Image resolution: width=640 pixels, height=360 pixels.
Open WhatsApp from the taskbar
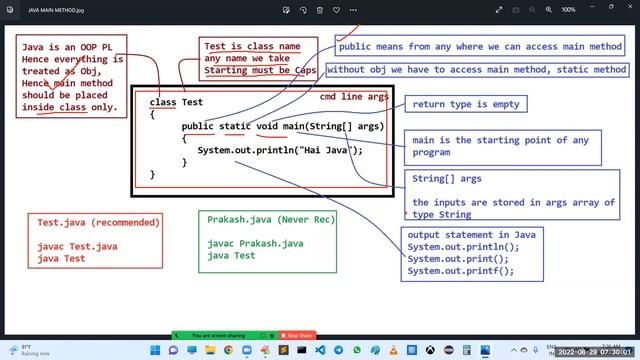tap(357, 350)
